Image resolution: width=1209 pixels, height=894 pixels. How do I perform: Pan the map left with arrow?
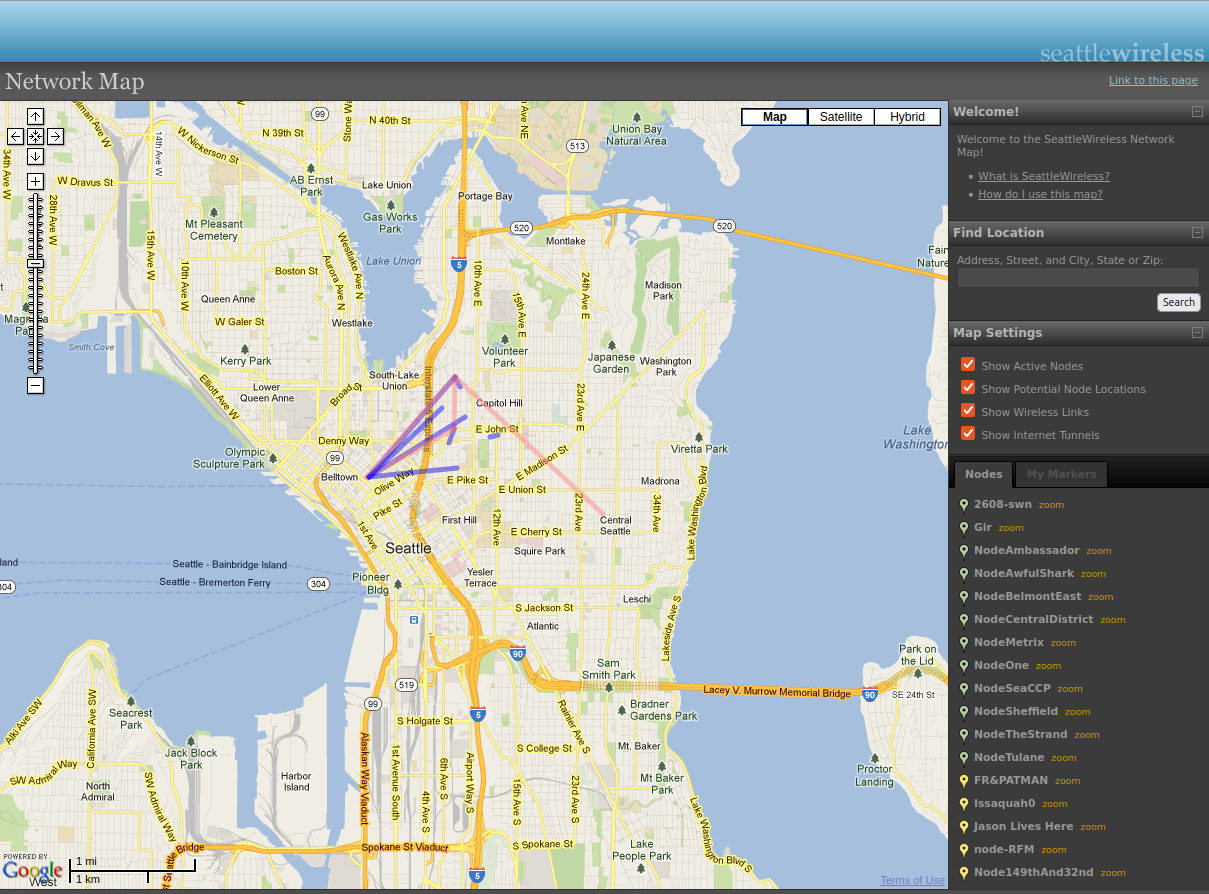click(15, 136)
